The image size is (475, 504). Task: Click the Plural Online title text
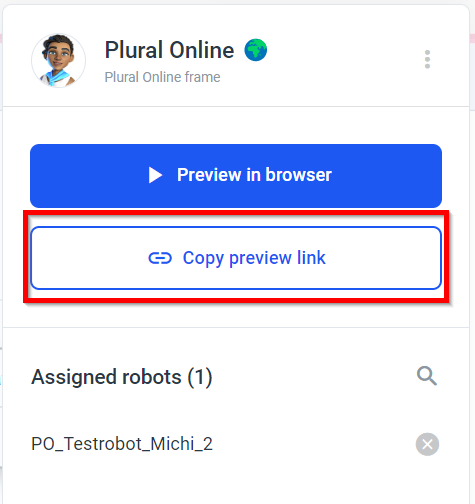[169, 50]
